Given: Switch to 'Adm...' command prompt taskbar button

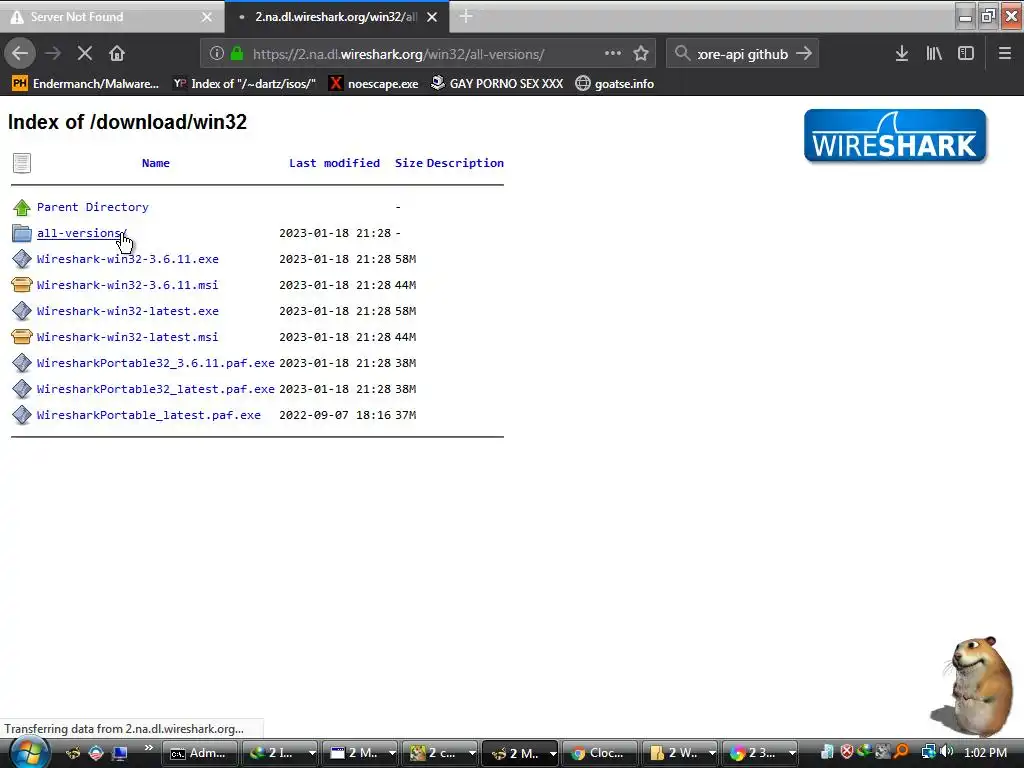Looking at the screenshot, I should click(x=199, y=753).
